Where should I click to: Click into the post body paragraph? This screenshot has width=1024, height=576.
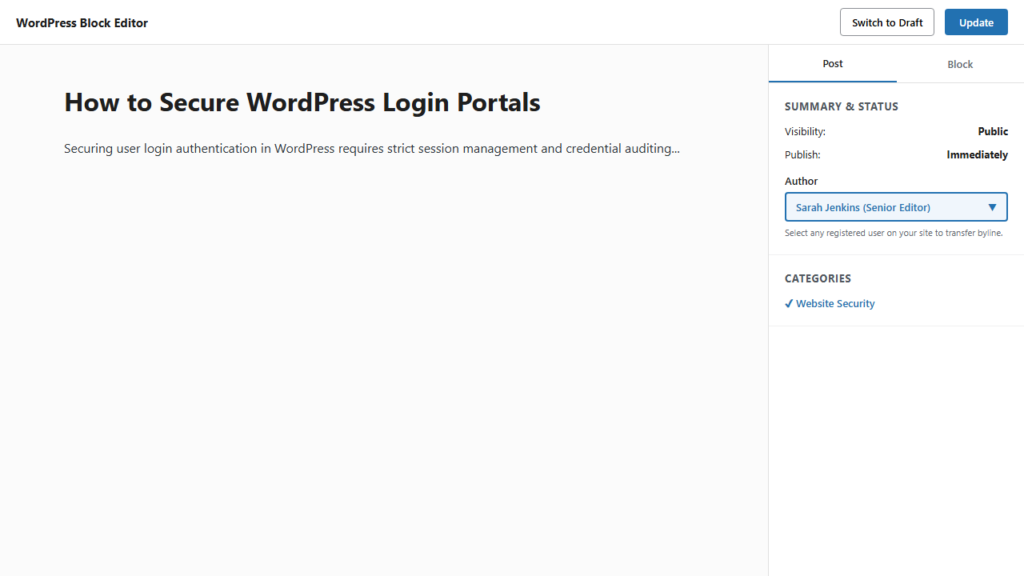[372, 149]
